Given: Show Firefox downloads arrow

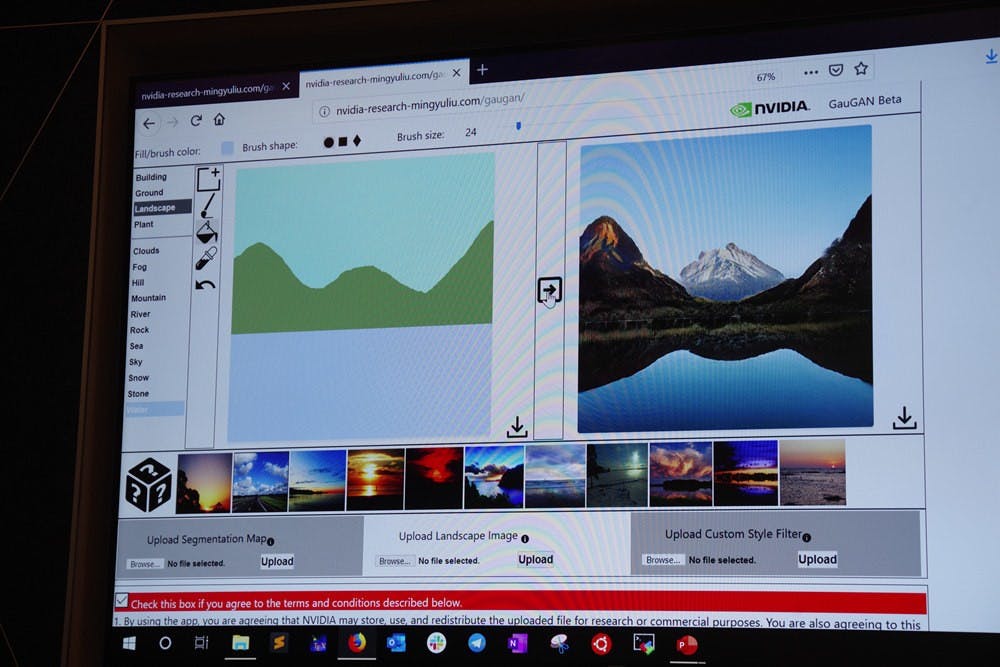Looking at the screenshot, I should pos(991,57).
